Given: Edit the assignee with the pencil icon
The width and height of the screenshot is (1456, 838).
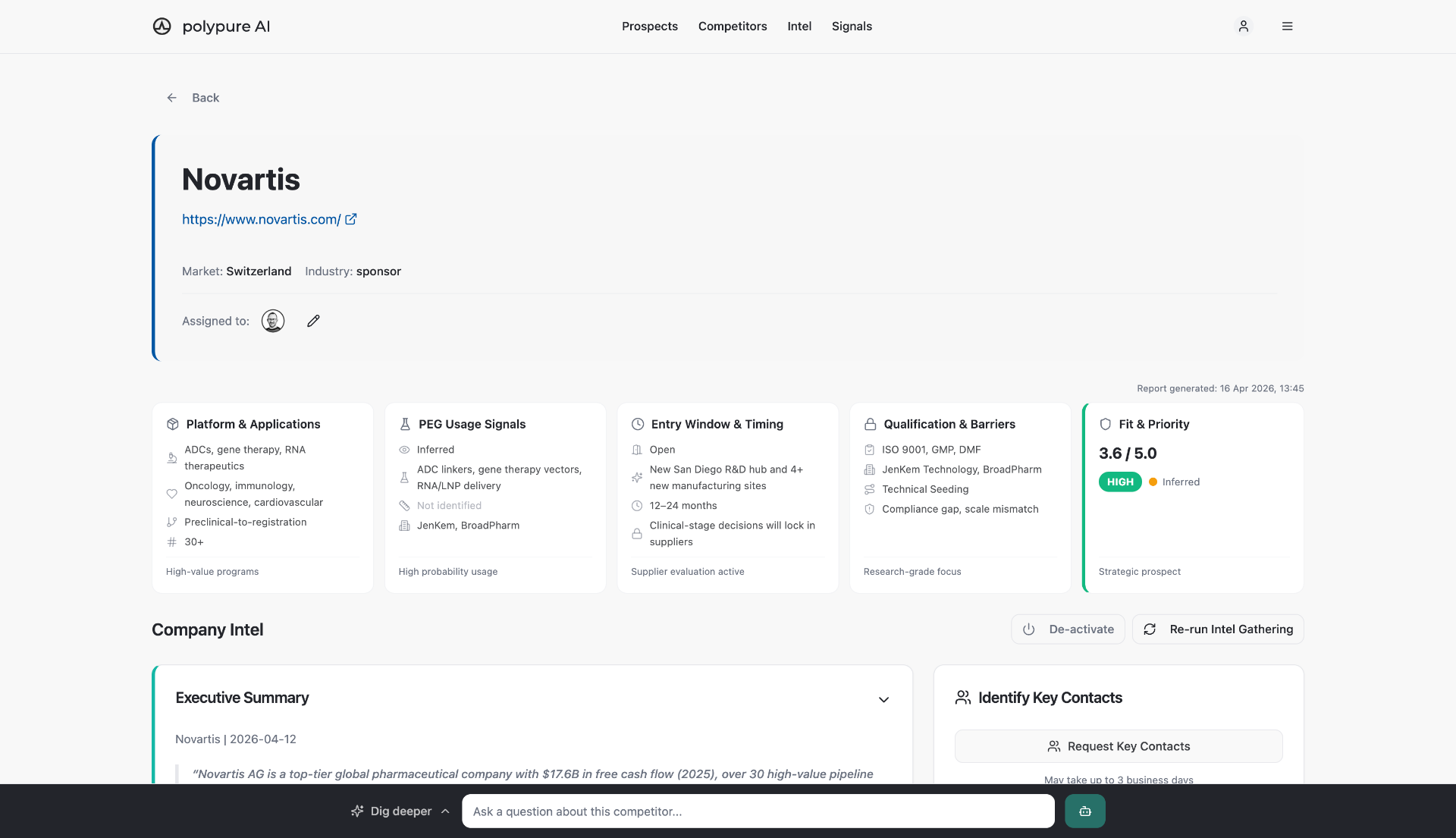Looking at the screenshot, I should coord(313,321).
